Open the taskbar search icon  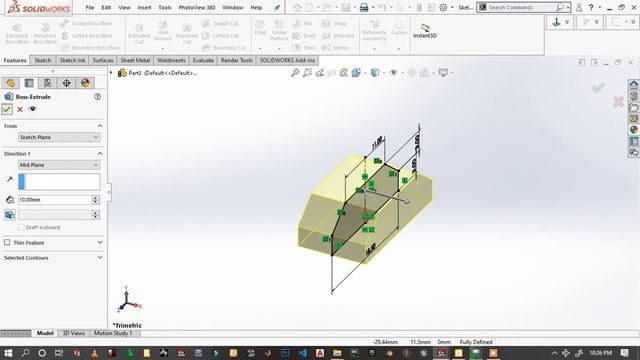(25, 353)
